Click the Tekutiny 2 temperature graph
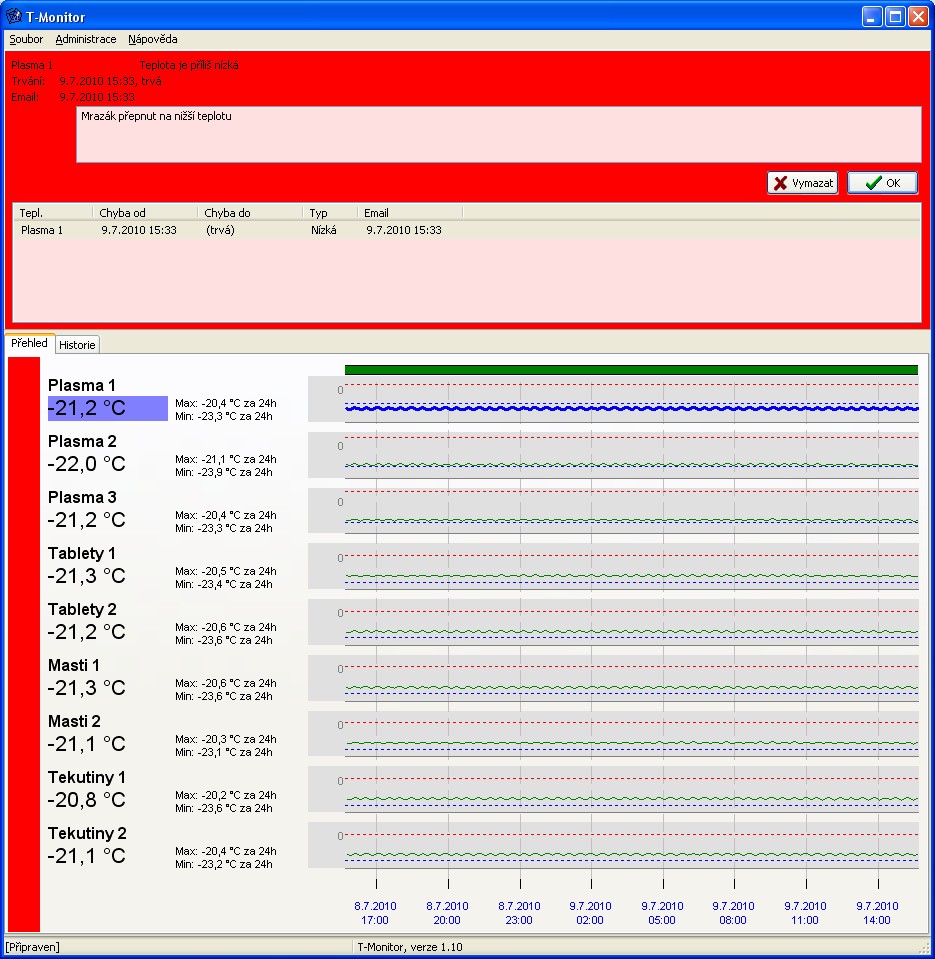This screenshot has width=935, height=959. [x=613, y=845]
